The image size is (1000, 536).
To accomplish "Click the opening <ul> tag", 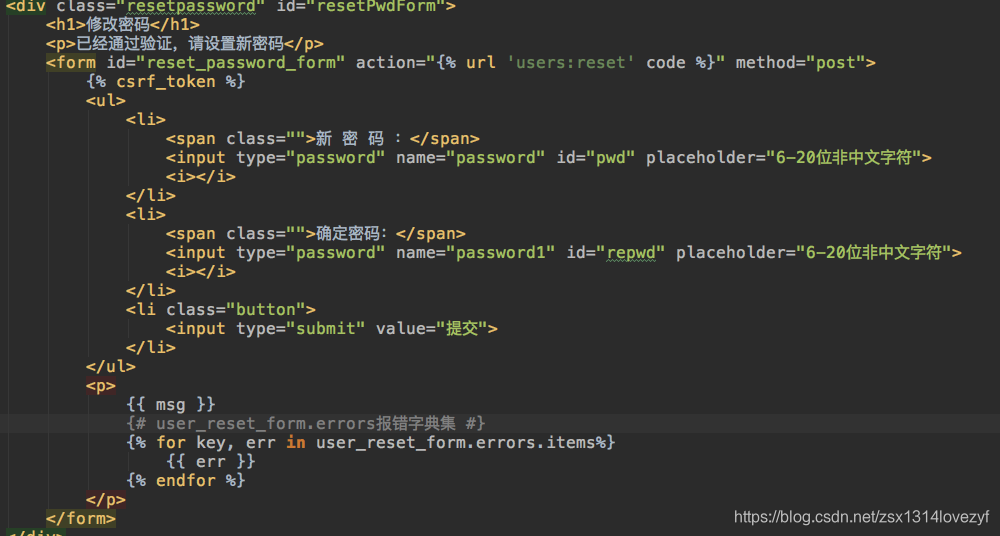I will tap(106, 101).
